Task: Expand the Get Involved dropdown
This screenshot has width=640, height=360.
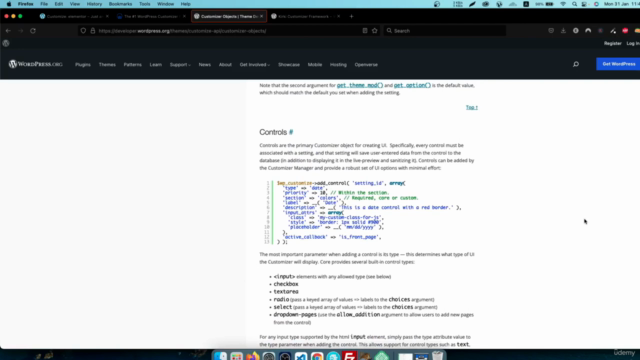Action: [x=255, y=64]
